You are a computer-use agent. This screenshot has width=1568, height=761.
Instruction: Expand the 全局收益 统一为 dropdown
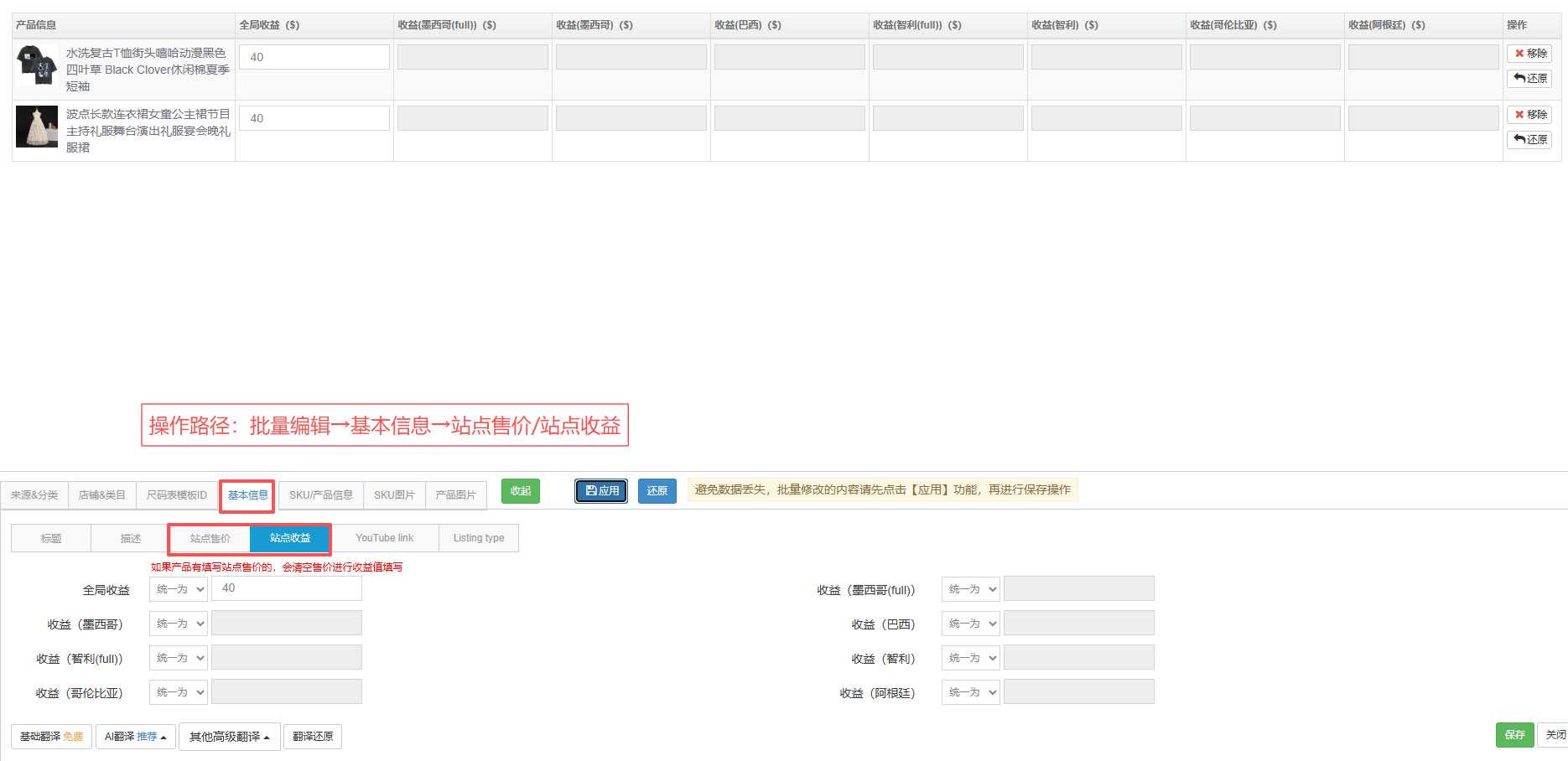tap(179, 589)
